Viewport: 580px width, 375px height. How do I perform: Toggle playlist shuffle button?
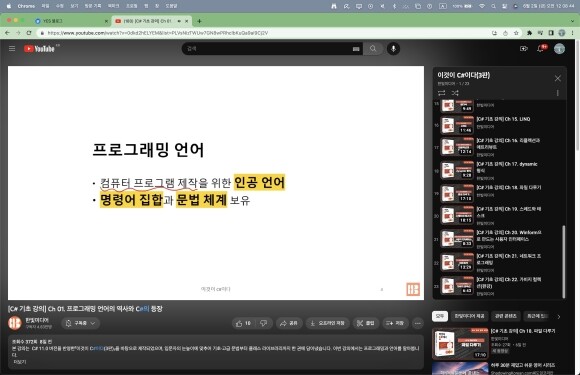click(455, 93)
